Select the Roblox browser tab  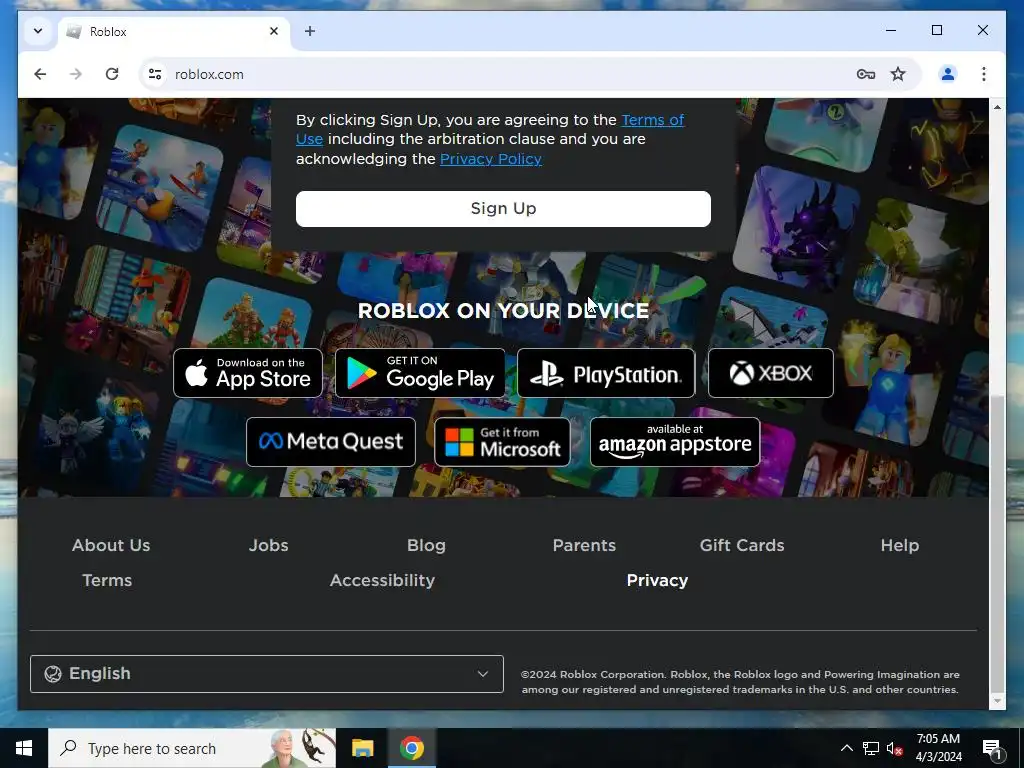pos(174,31)
